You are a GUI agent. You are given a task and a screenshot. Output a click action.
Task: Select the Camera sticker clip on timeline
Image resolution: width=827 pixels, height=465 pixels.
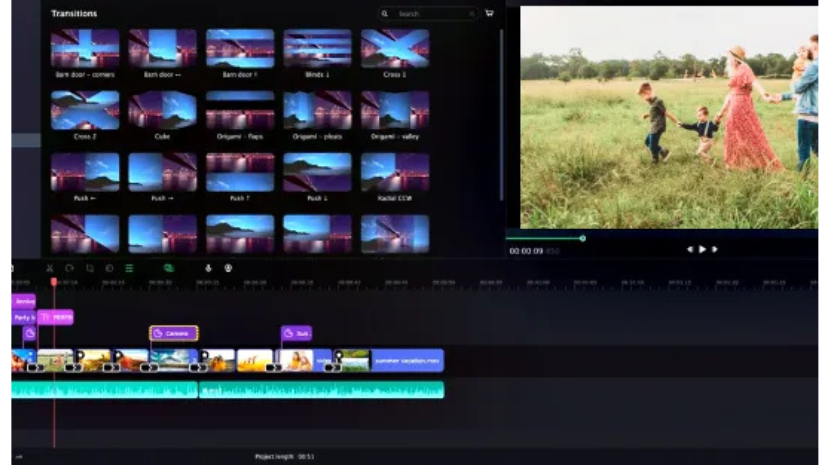click(174, 333)
